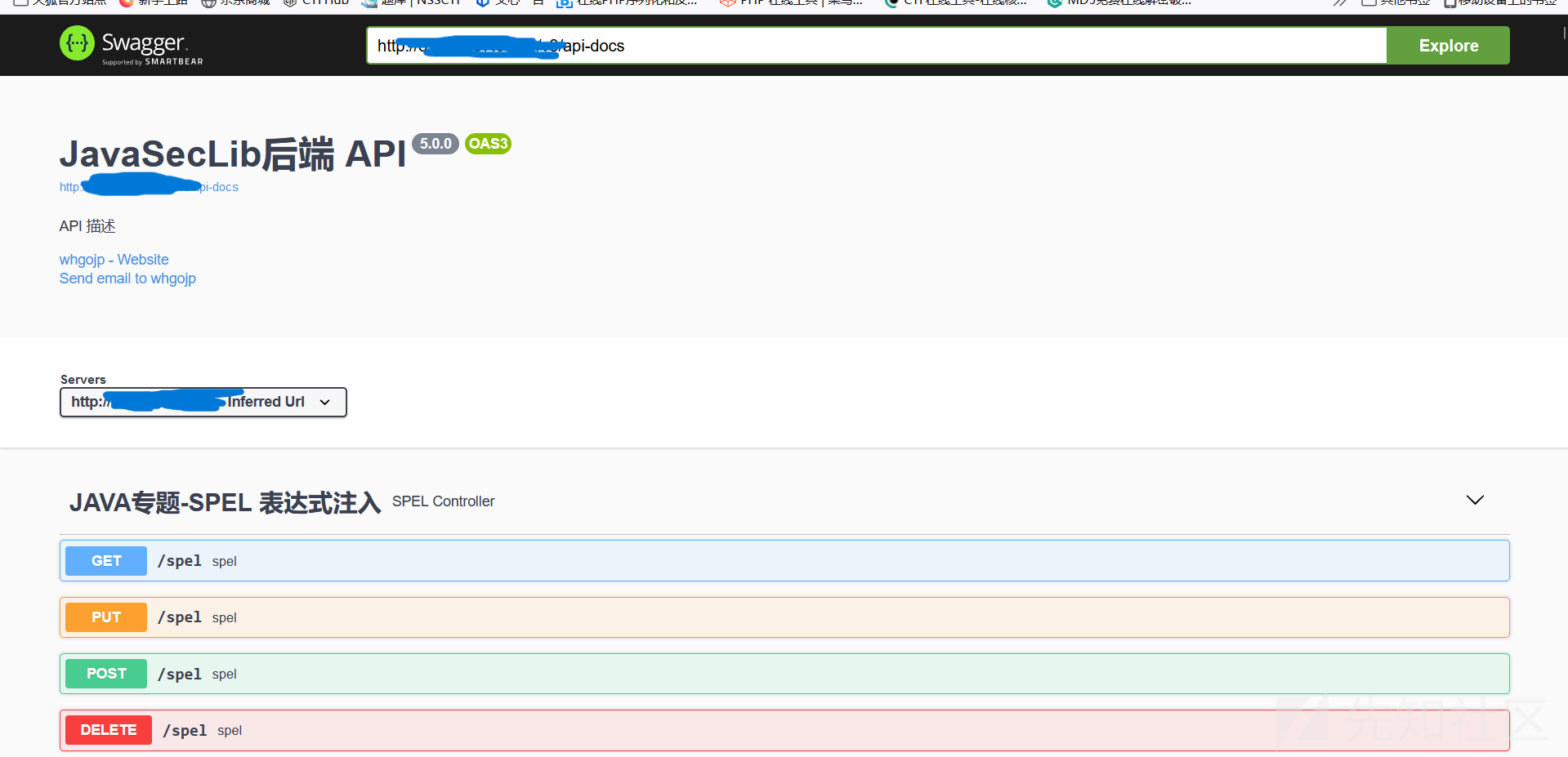The height and width of the screenshot is (757, 1568).
Task: Focus the api-docs URL input field
Action: (x=877, y=46)
